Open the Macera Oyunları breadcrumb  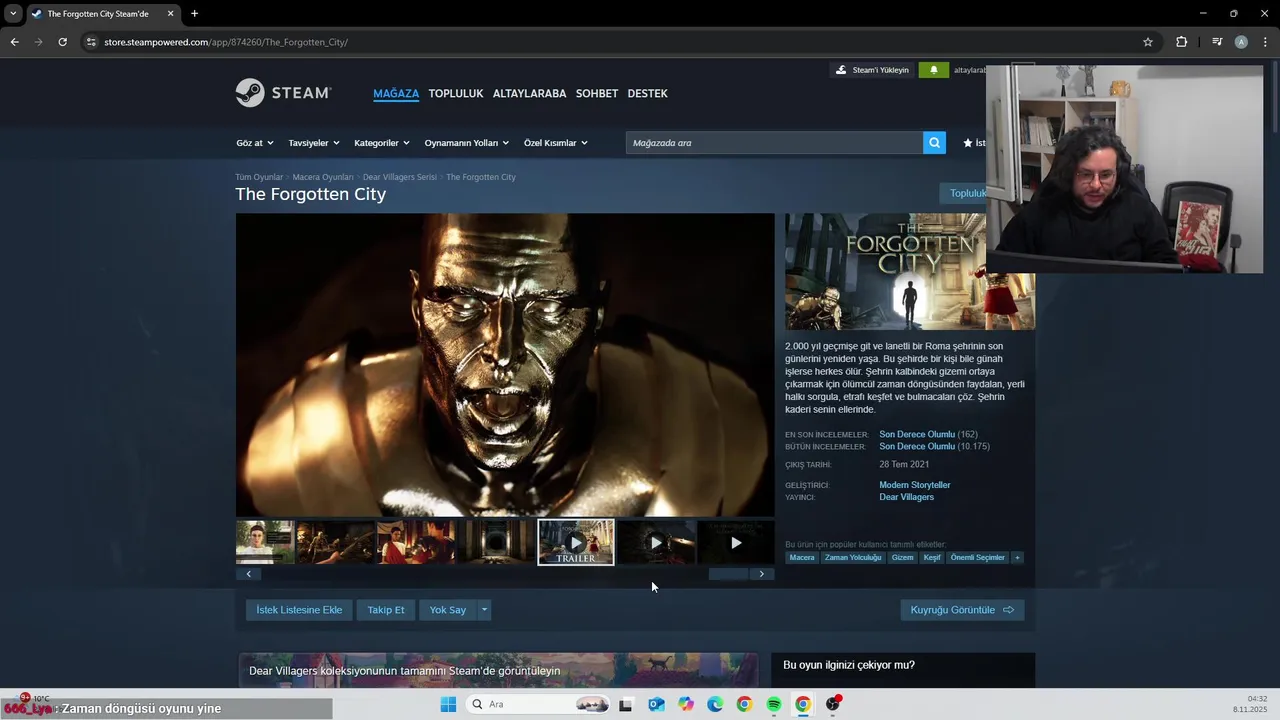tap(323, 177)
